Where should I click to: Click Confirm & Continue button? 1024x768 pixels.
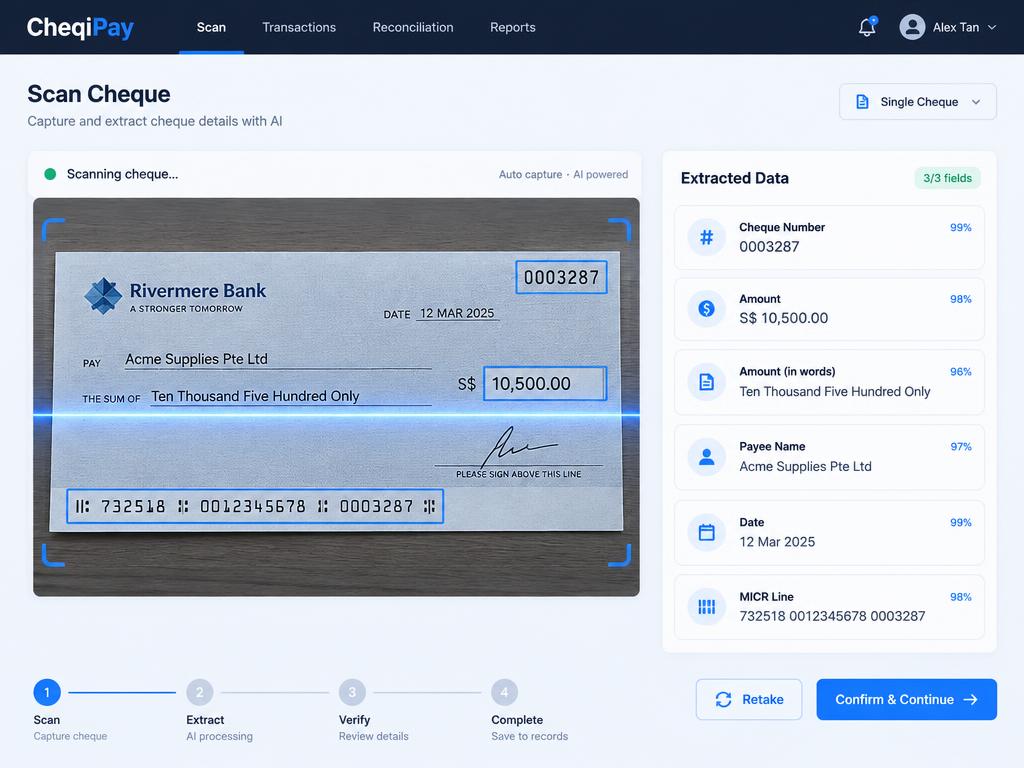906,699
